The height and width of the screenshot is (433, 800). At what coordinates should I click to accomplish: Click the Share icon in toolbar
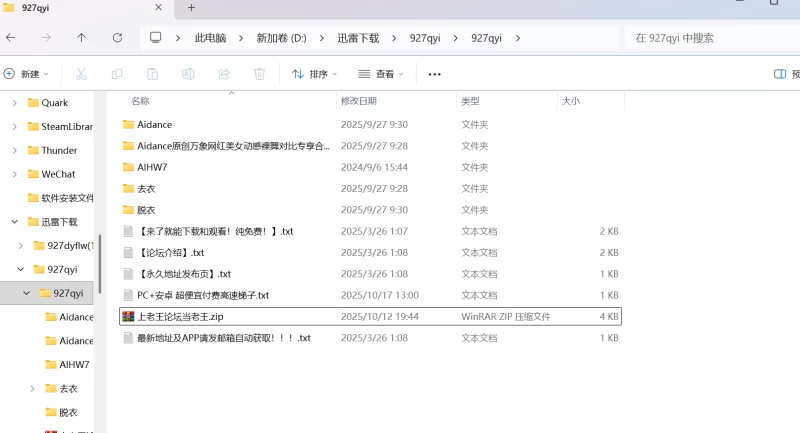click(x=224, y=74)
